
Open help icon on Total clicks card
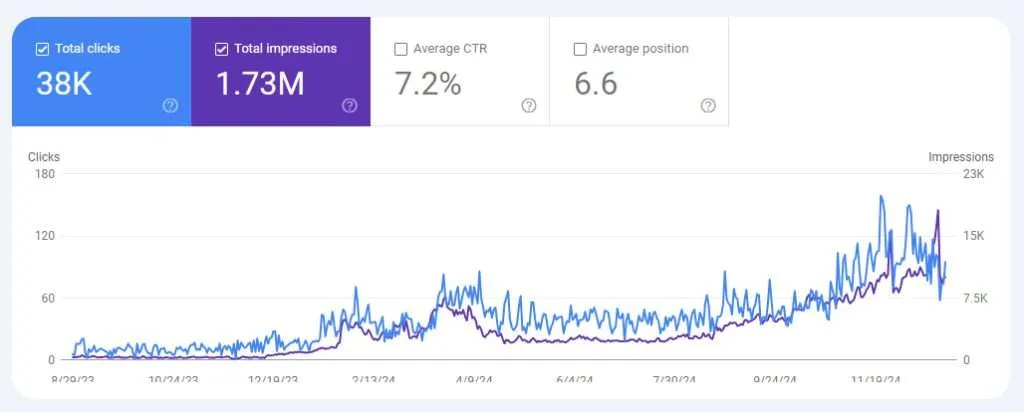(x=170, y=105)
